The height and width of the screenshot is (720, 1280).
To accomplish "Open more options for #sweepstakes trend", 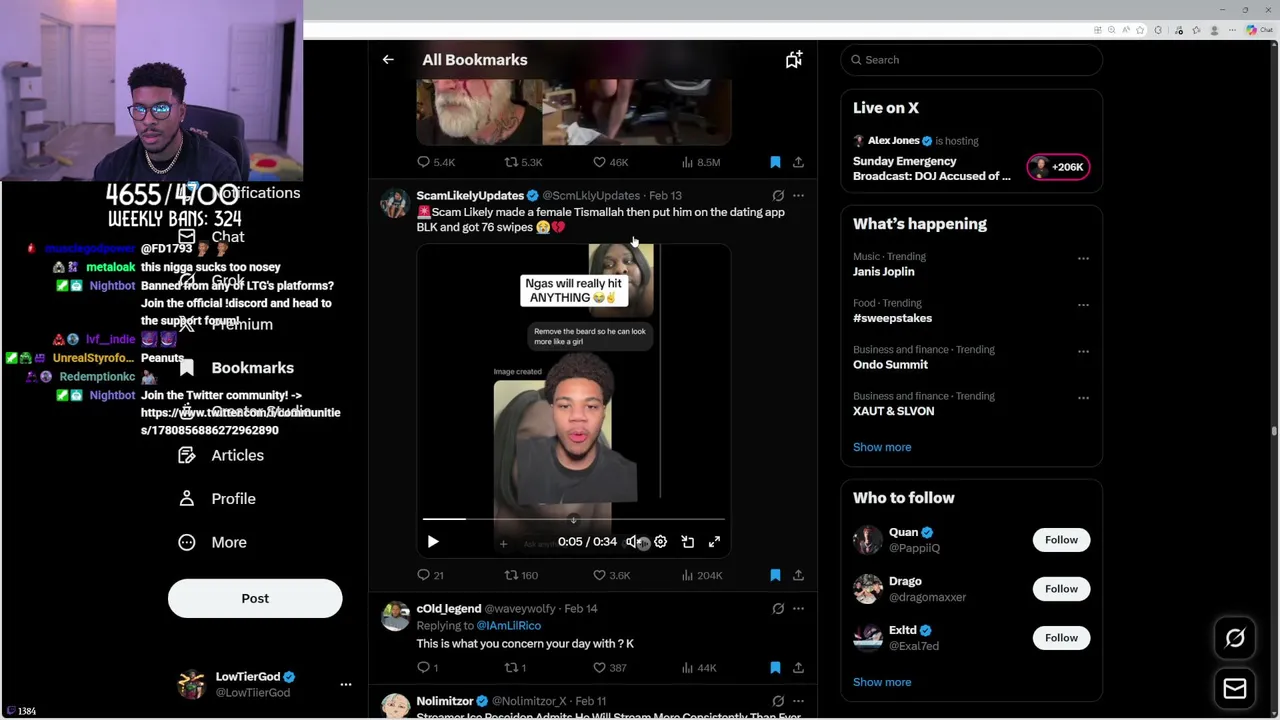I will [1083, 305].
